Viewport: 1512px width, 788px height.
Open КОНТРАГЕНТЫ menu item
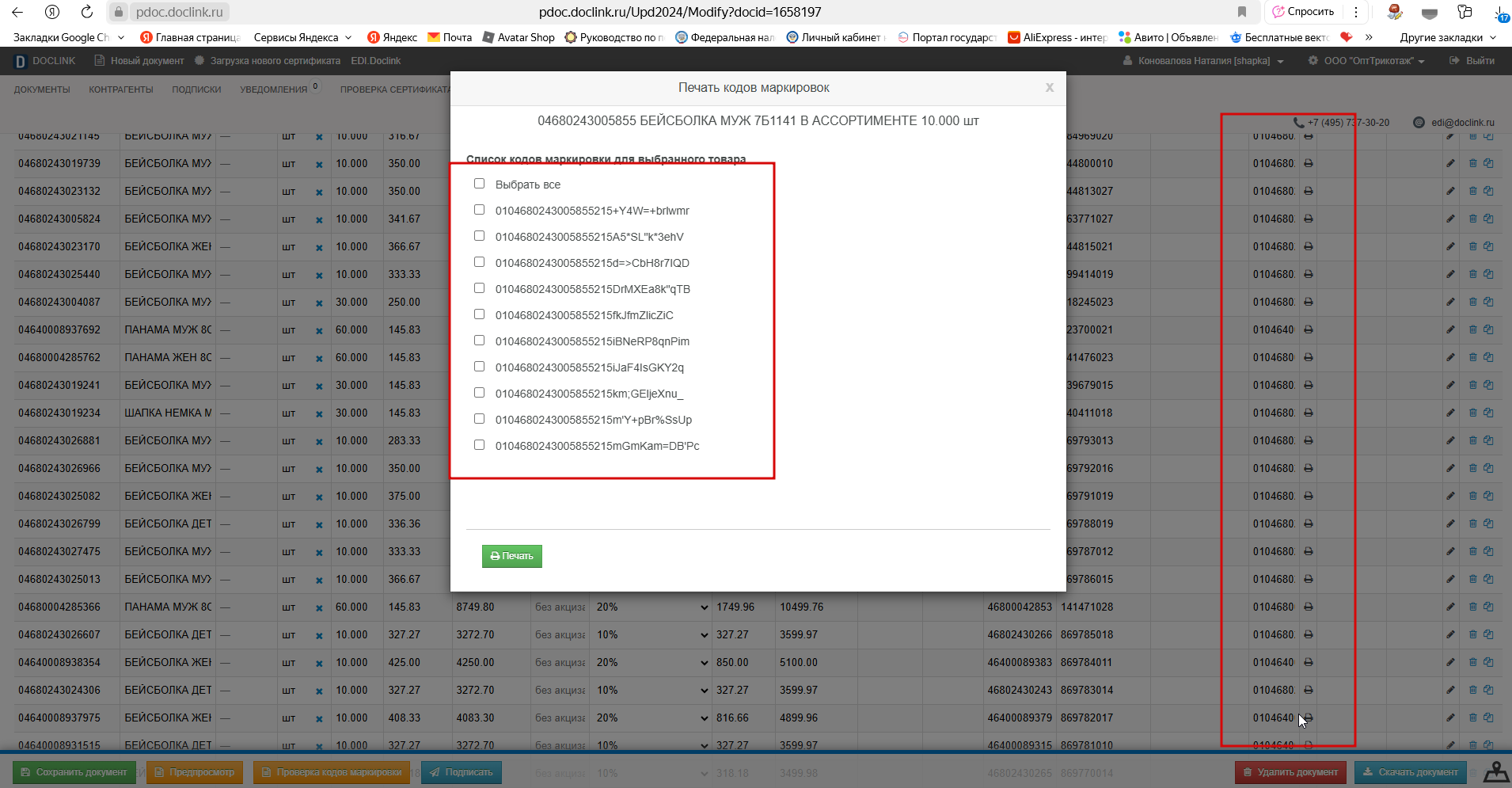121,89
